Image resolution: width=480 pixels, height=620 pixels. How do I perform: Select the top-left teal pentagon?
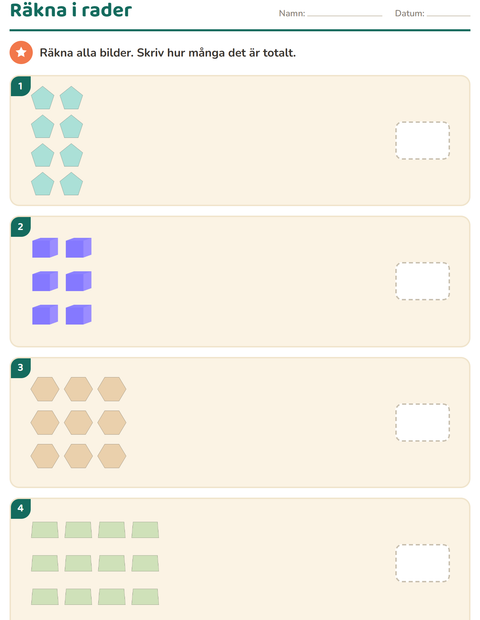click(43, 98)
